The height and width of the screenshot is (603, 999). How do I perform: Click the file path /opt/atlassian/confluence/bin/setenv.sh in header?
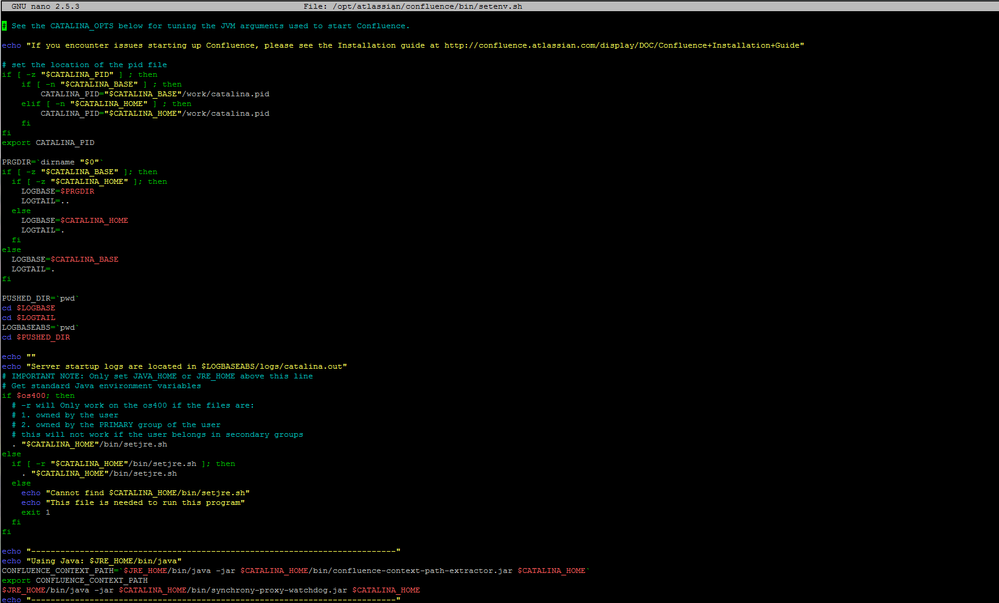[x=428, y=6]
